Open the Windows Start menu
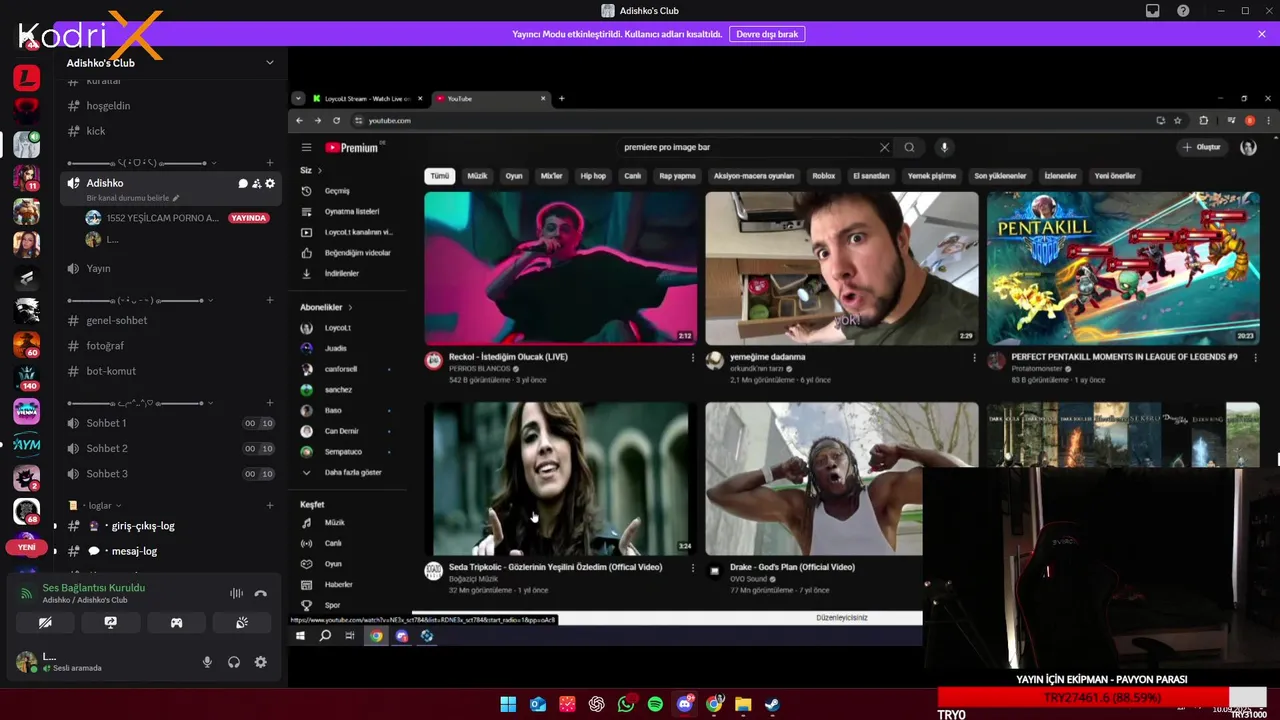 tap(508, 704)
